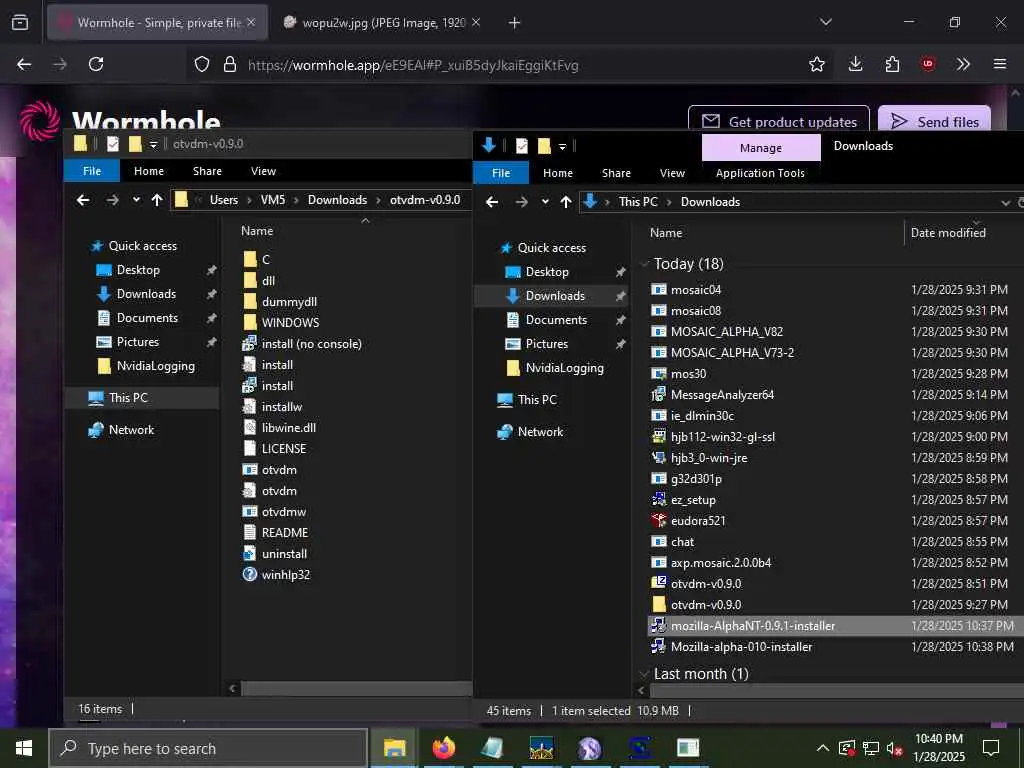The height and width of the screenshot is (768, 1024).
Task: Bookmark this page with the star icon
Action: tap(816, 64)
